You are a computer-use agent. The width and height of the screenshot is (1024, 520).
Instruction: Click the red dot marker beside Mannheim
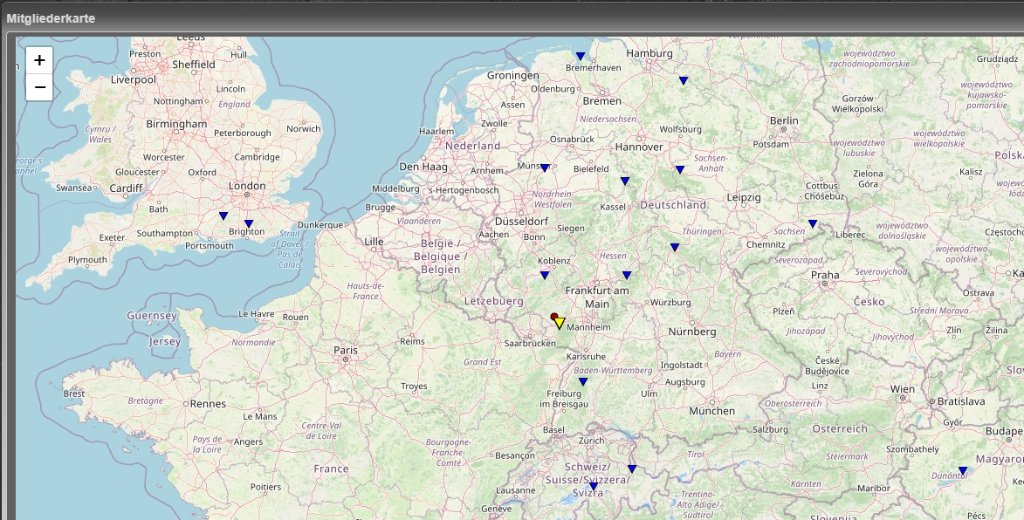pos(554,317)
